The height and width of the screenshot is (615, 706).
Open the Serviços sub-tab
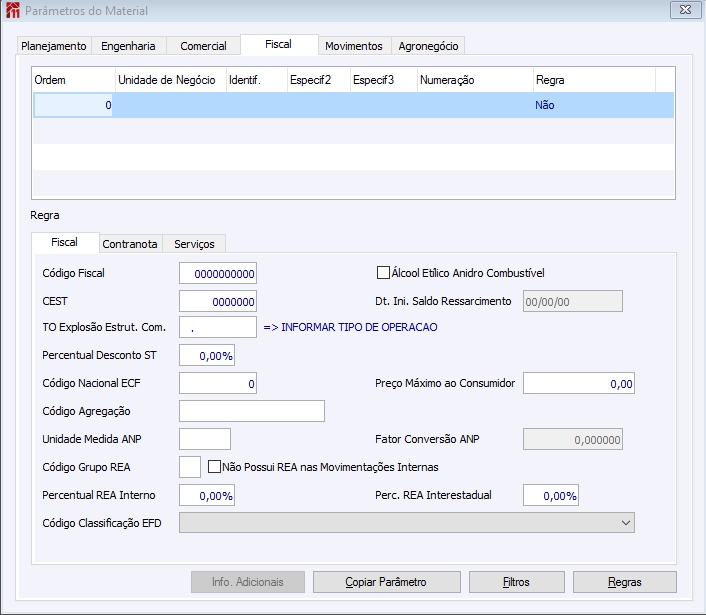click(194, 244)
